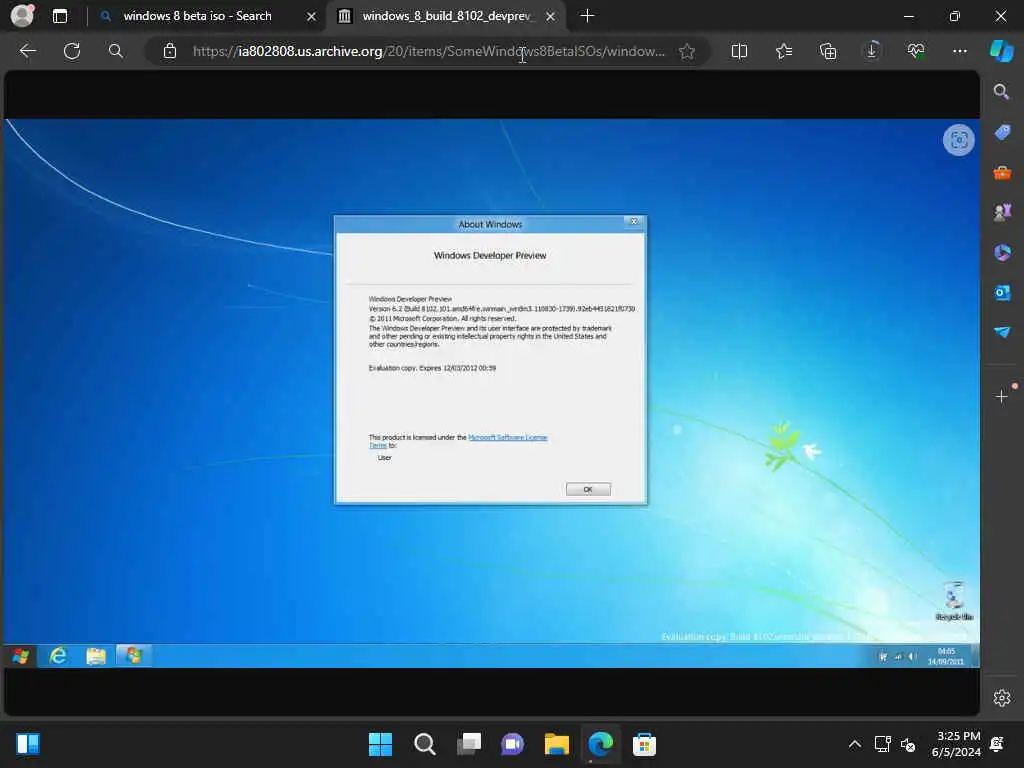1024x768 pixels.
Task: Open Windows taskbar Search
Action: [x=424, y=744]
